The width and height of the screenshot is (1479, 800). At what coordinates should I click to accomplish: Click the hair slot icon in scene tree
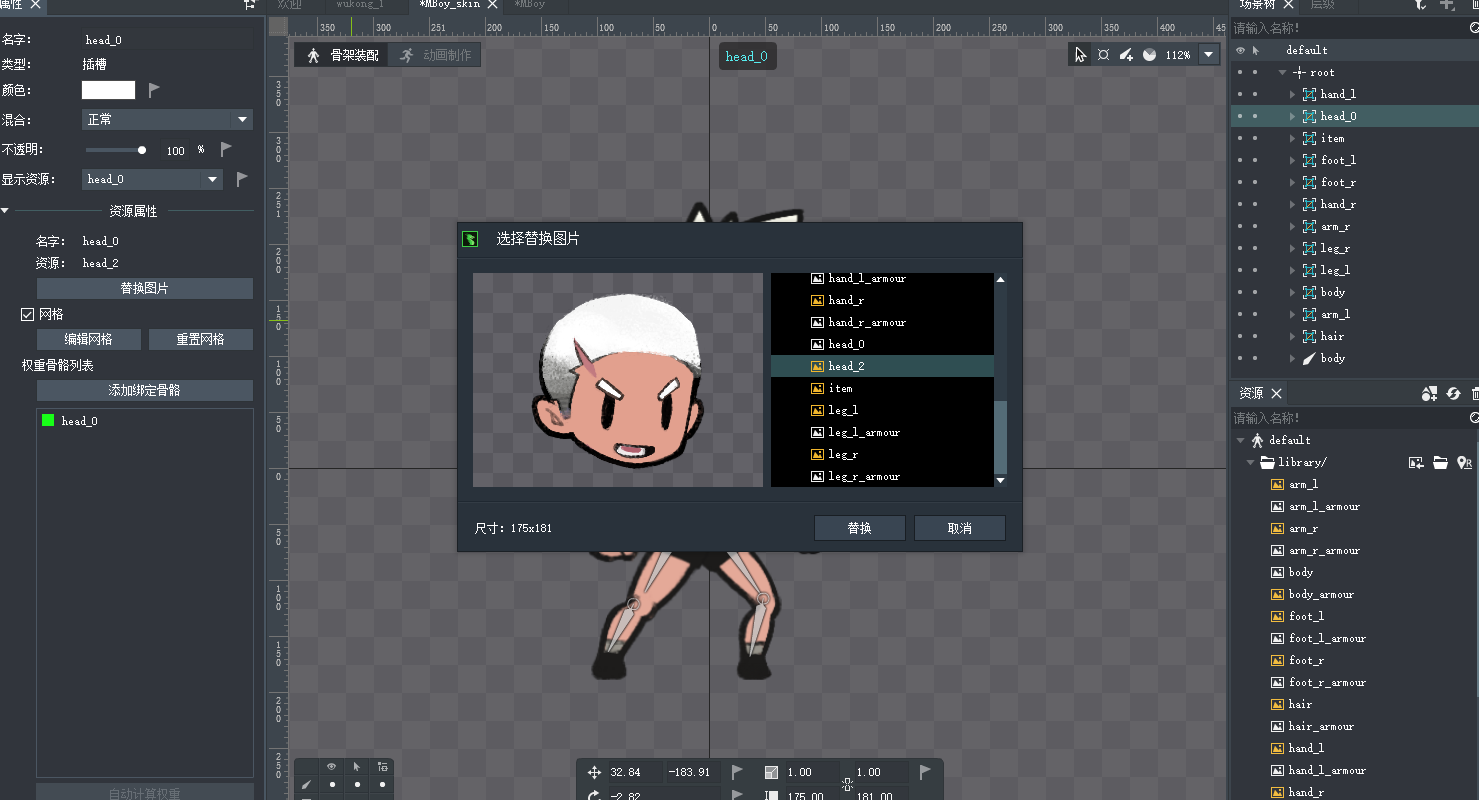(x=1309, y=336)
